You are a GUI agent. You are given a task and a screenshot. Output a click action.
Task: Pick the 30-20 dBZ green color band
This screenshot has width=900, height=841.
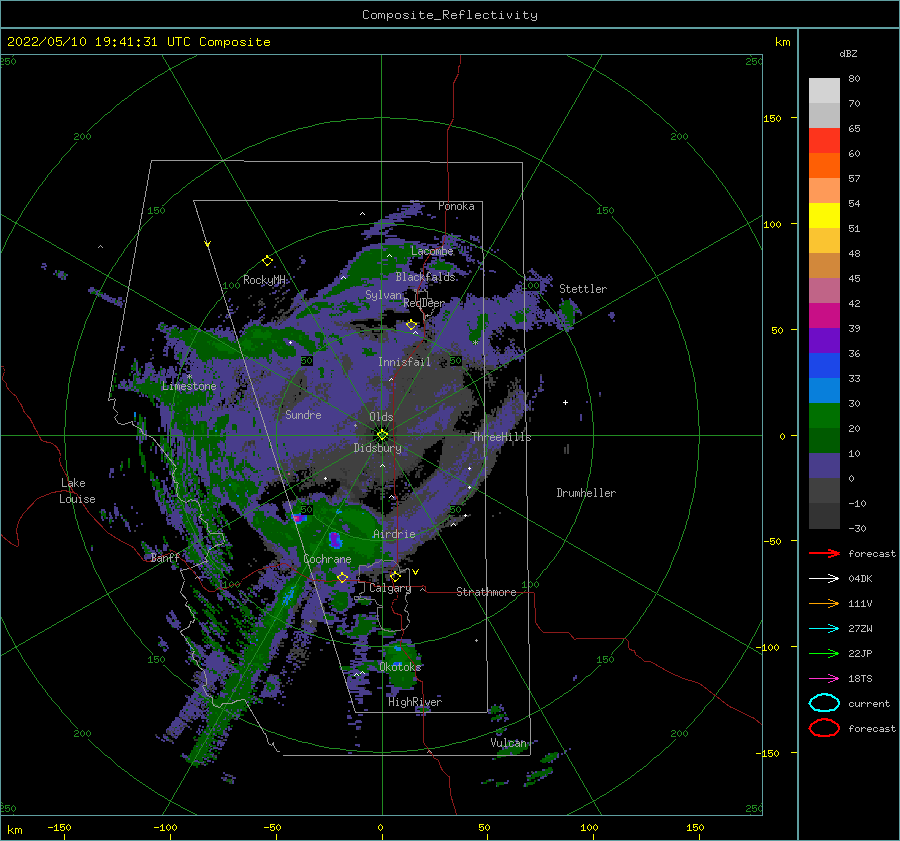click(x=824, y=416)
